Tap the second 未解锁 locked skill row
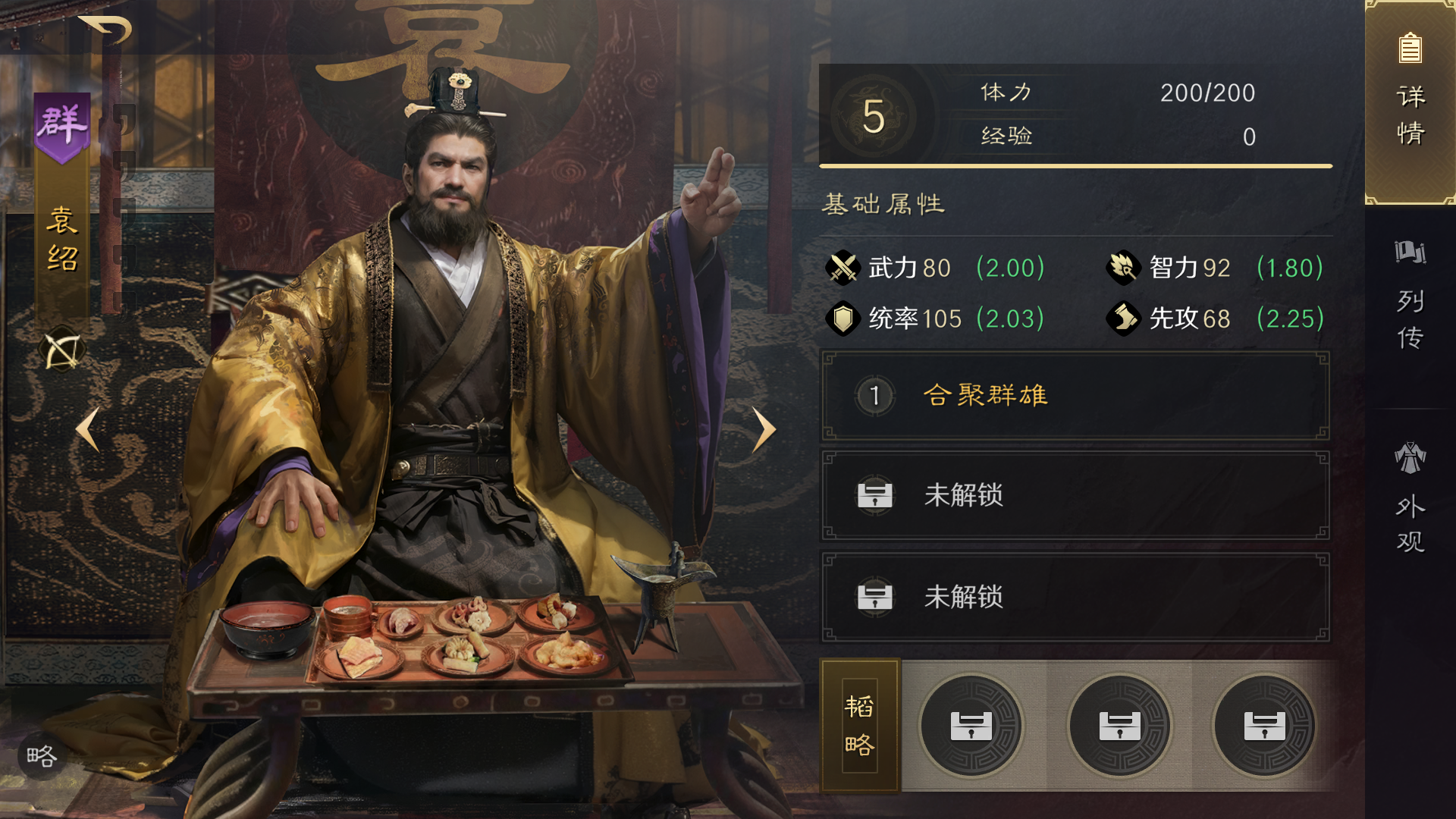Screen dimensions: 1456x819 pos(1075,597)
